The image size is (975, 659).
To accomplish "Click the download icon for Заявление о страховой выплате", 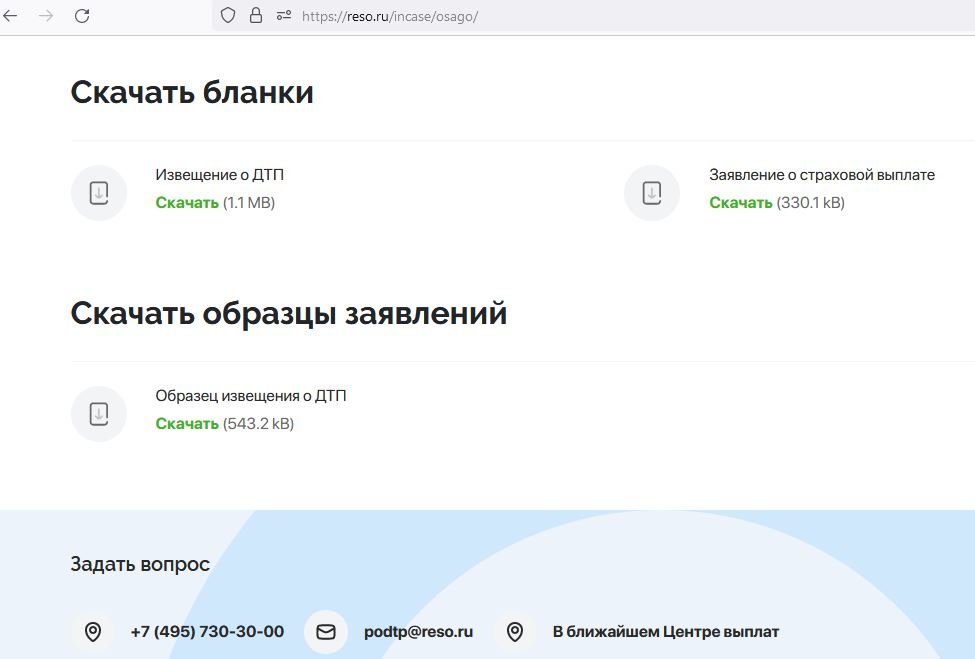I will coord(652,193).
